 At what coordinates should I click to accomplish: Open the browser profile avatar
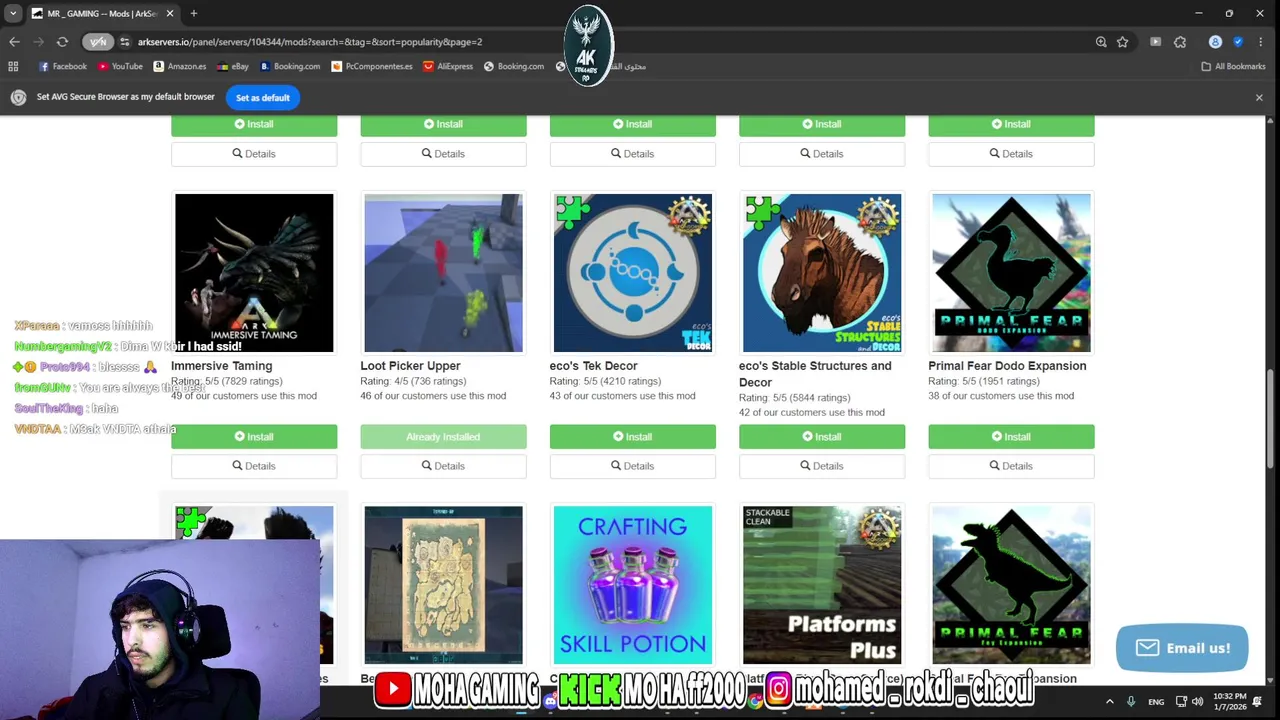[x=1215, y=42]
